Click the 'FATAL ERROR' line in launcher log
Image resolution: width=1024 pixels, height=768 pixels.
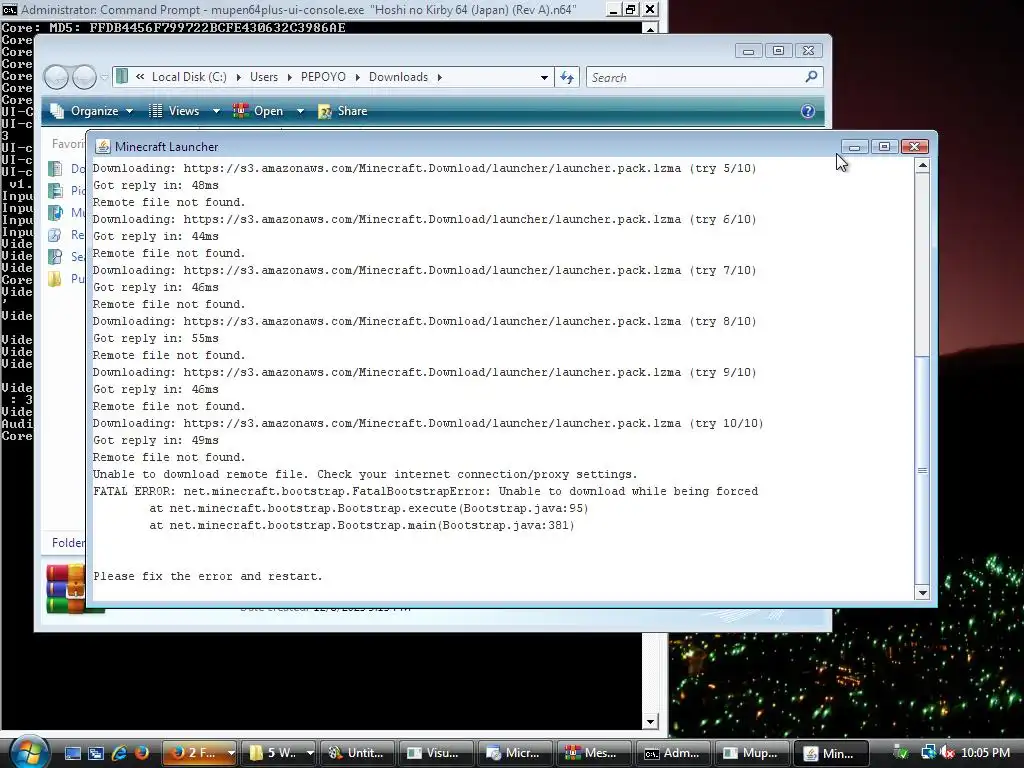425,491
